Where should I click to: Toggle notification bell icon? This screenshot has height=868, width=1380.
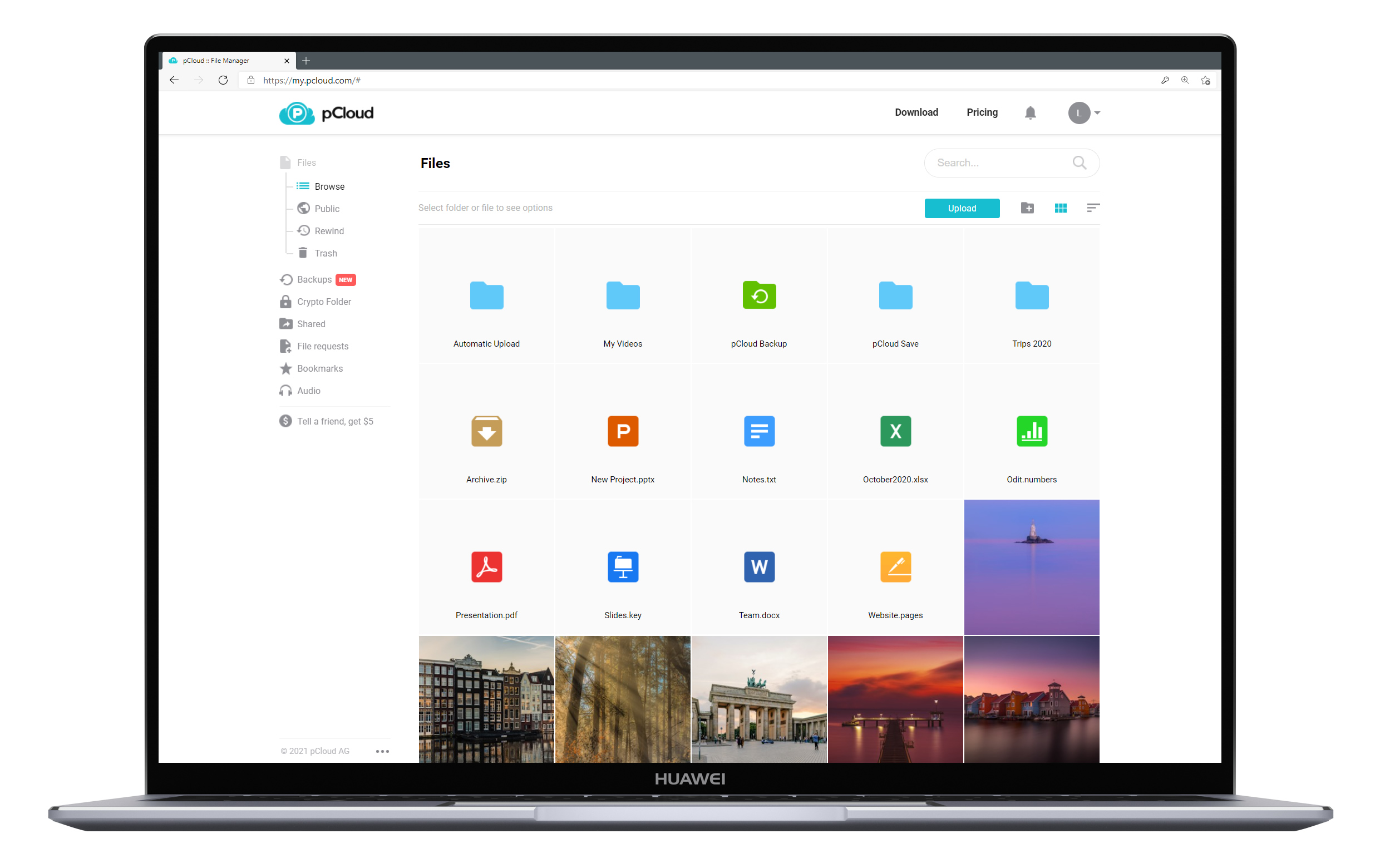[x=1030, y=112]
